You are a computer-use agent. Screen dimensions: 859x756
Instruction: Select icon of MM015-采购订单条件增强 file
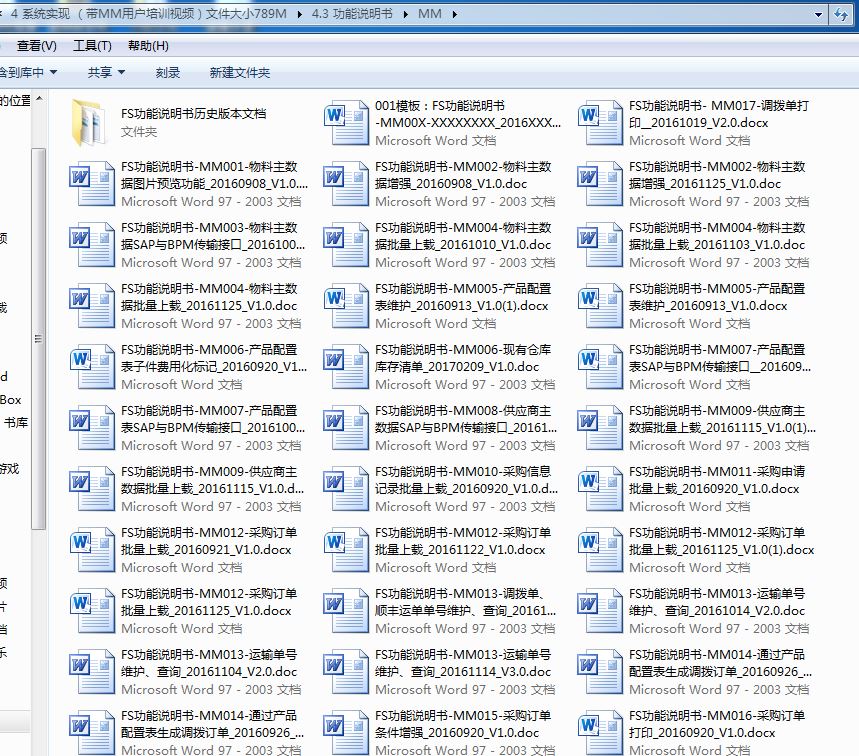pyautogui.click(x=346, y=732)
